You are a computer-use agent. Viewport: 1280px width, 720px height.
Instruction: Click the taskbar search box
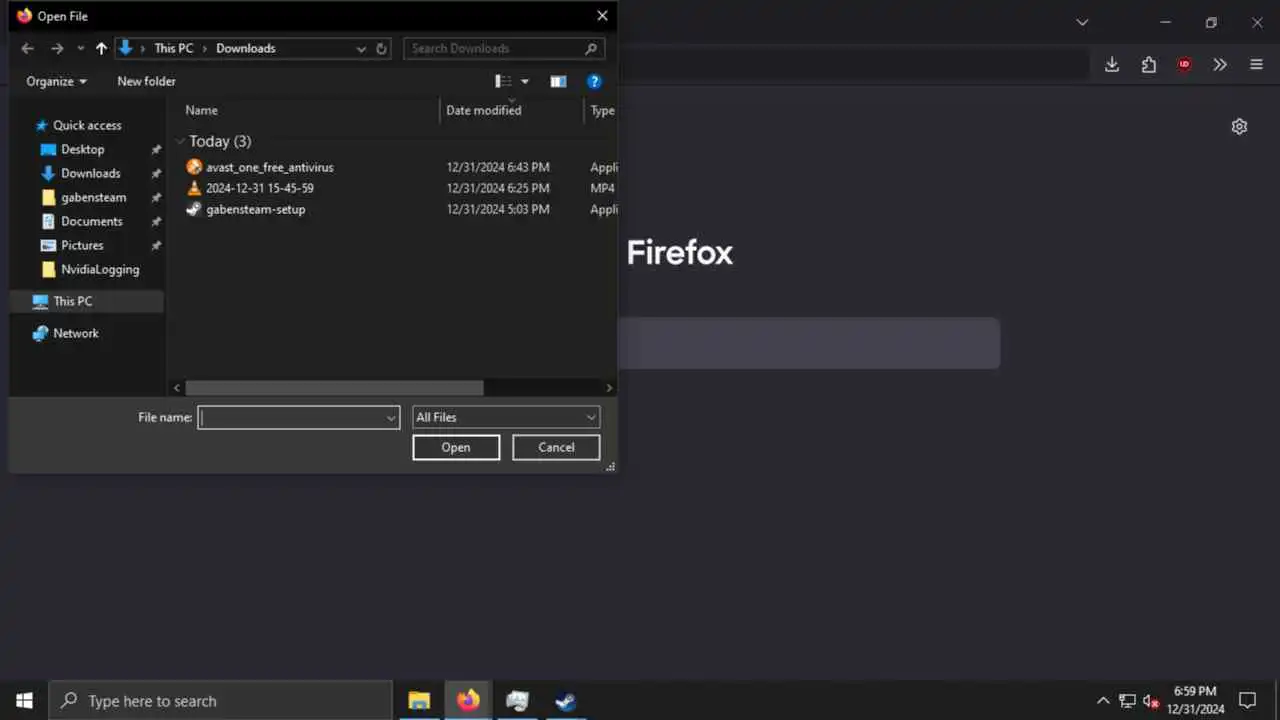click(x=220, y=701)
